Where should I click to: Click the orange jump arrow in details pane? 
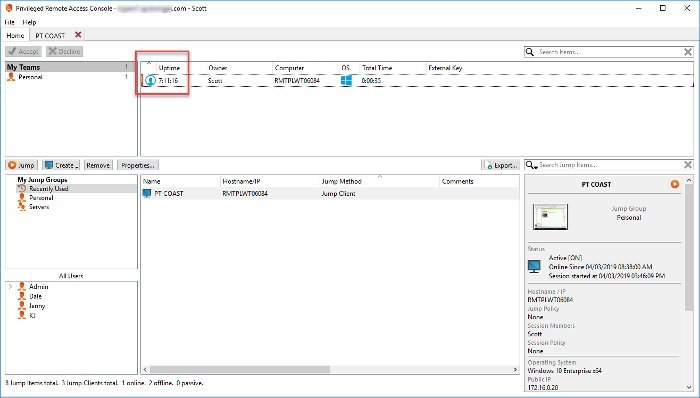(x=675, y=184)
